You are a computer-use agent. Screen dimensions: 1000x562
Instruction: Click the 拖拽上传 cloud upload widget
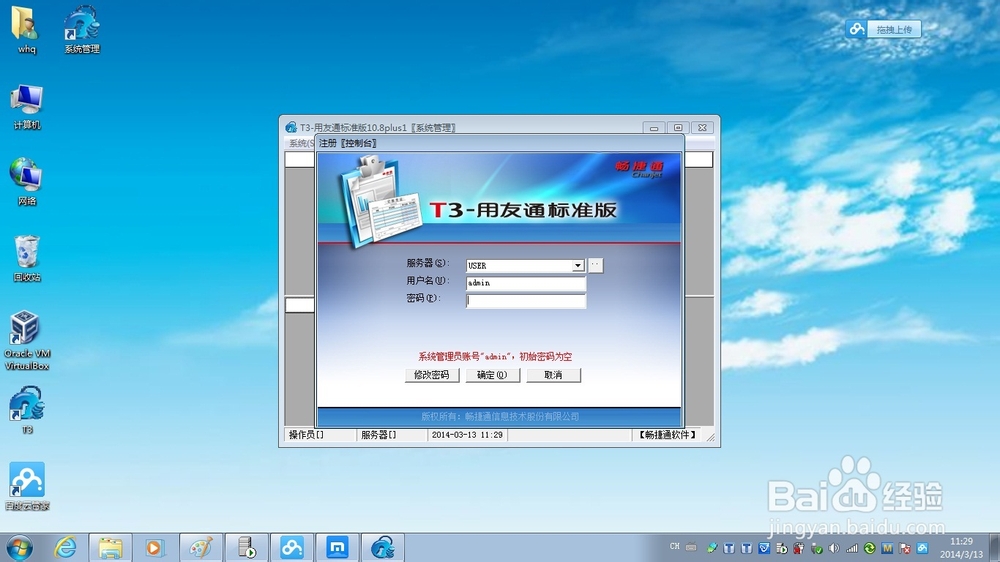click(884, 29)
